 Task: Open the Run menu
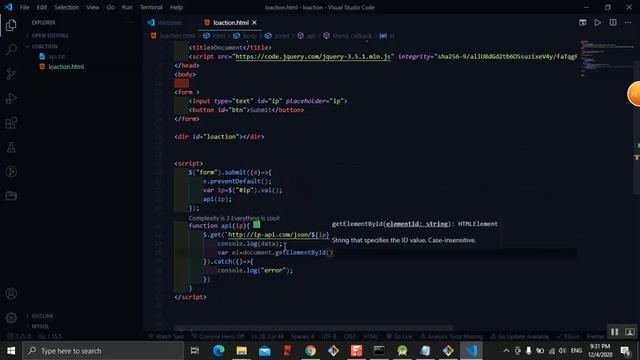point(127,7)
